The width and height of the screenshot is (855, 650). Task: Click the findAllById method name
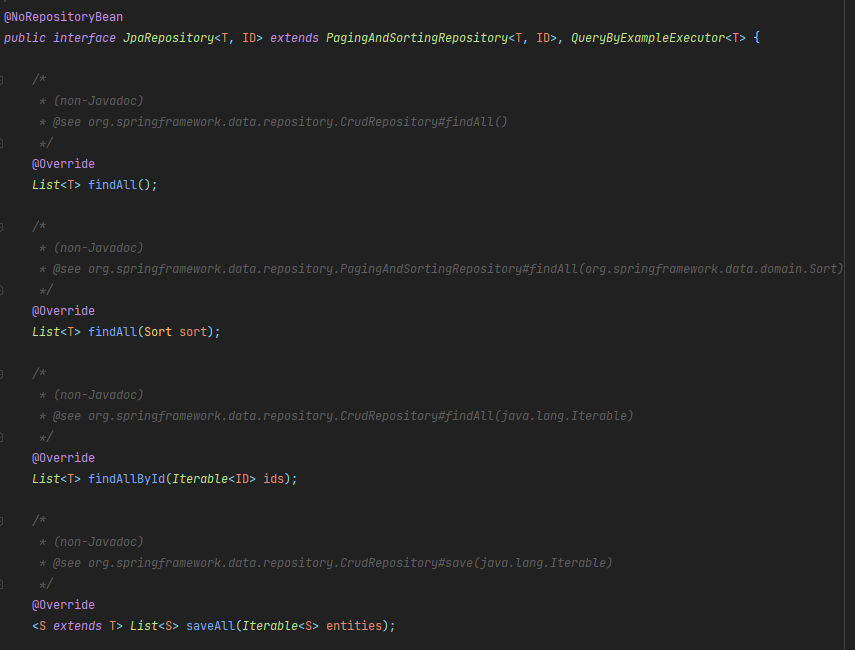tap(126, 479)
